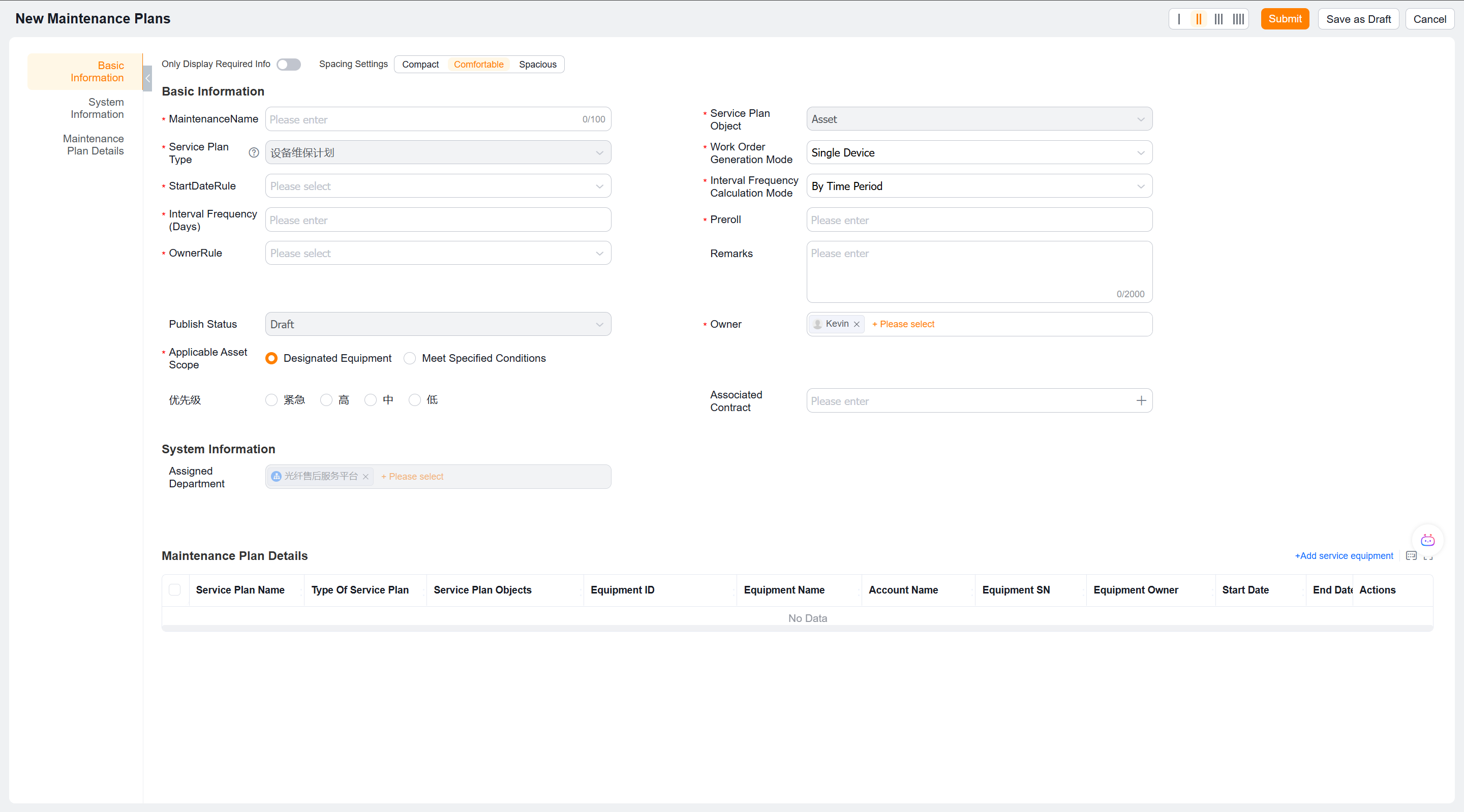Focus the Interval Frequency (Days) input
The width and height of the screenshot is (1464, 812).
pyautogui.click(x=438, y=220)
